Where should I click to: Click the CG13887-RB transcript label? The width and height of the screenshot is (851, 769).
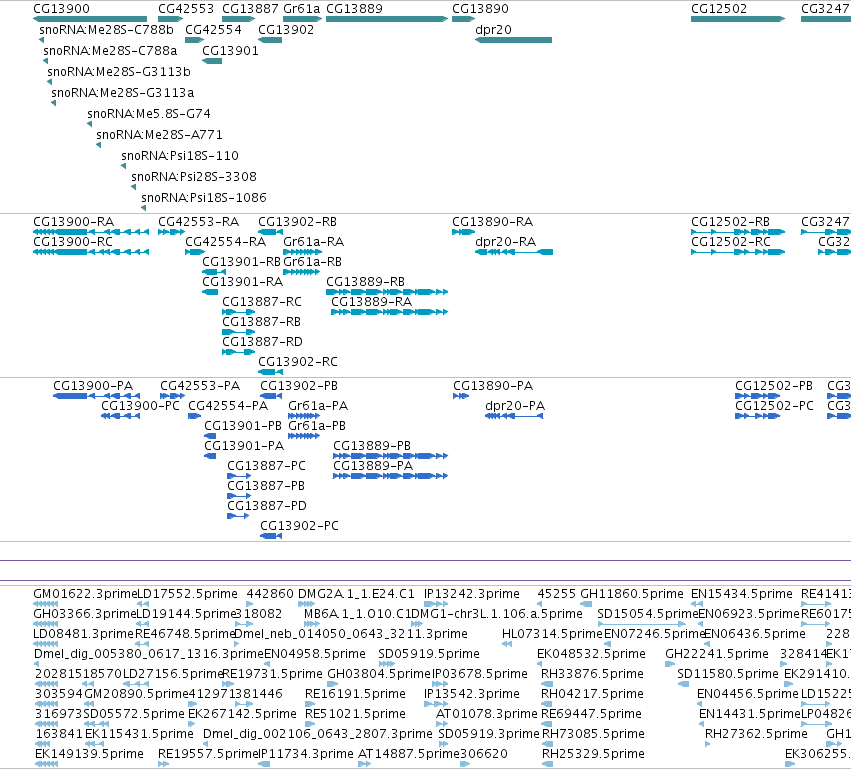point(262,322)
